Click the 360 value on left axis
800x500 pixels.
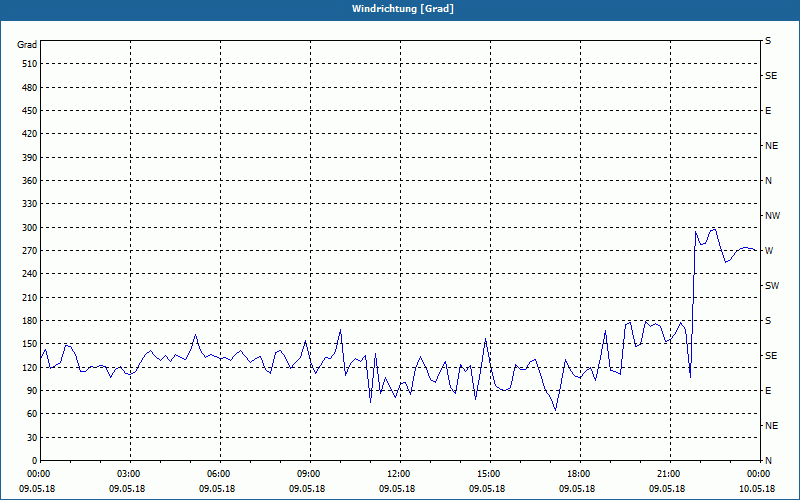[x=29, y=181]
